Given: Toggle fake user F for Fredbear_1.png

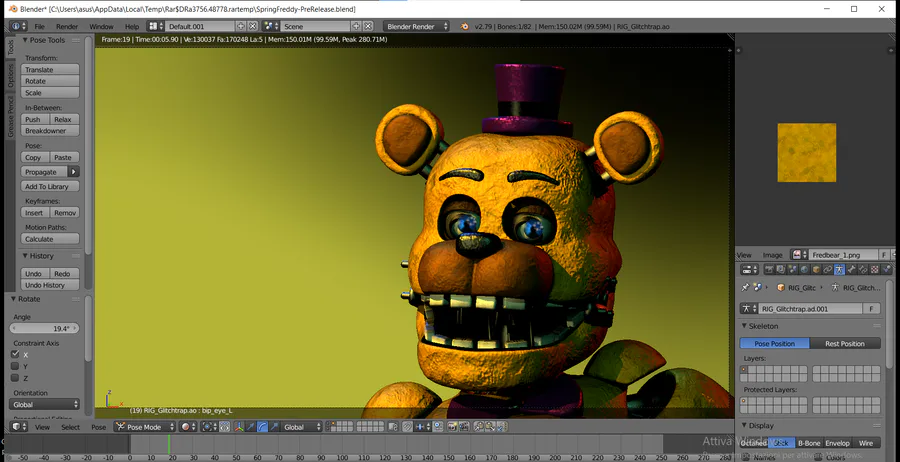Looking at the screenshot, I should 883,255.
